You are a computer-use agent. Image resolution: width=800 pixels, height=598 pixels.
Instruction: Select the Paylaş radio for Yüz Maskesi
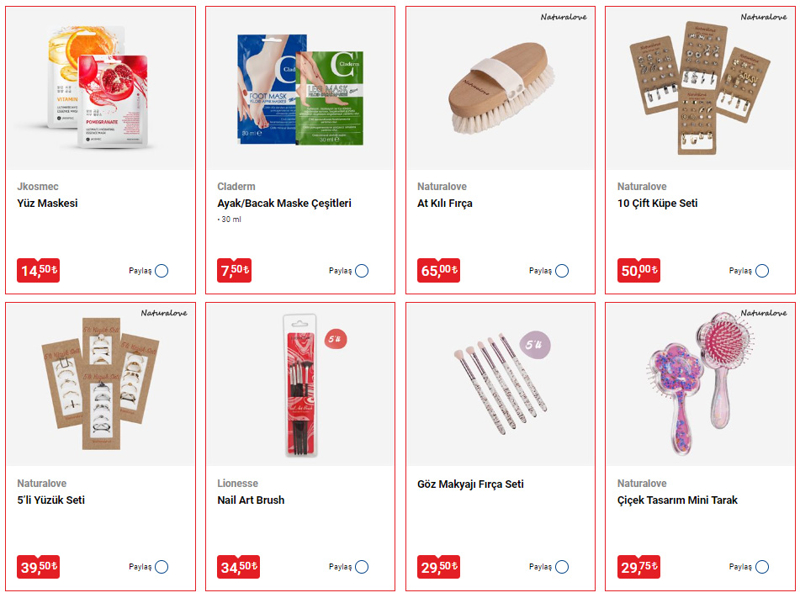click(162, 270)
